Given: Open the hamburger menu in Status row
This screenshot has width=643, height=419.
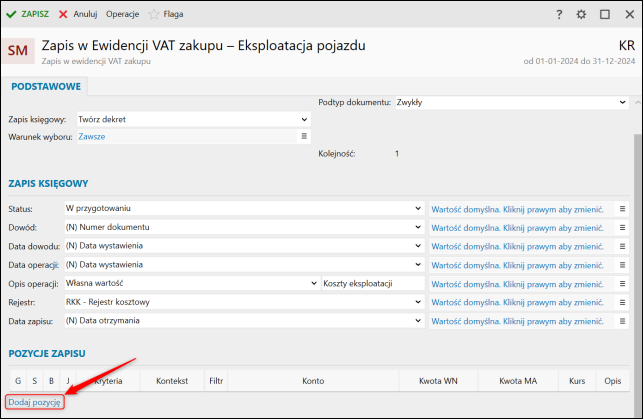Looking at the screenshot, I should tap(622, 209).
